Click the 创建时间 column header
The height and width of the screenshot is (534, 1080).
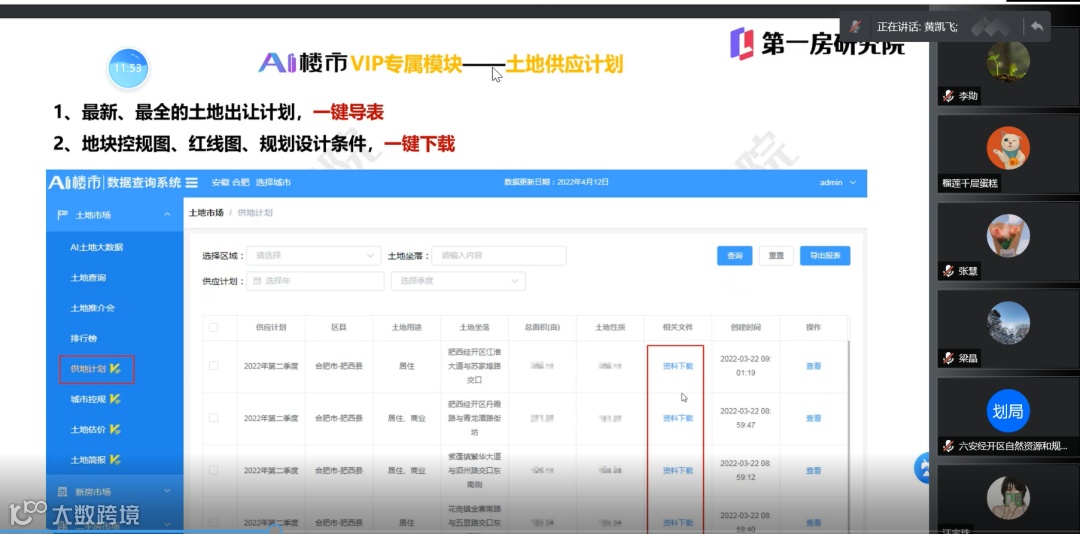click(745, 327)
